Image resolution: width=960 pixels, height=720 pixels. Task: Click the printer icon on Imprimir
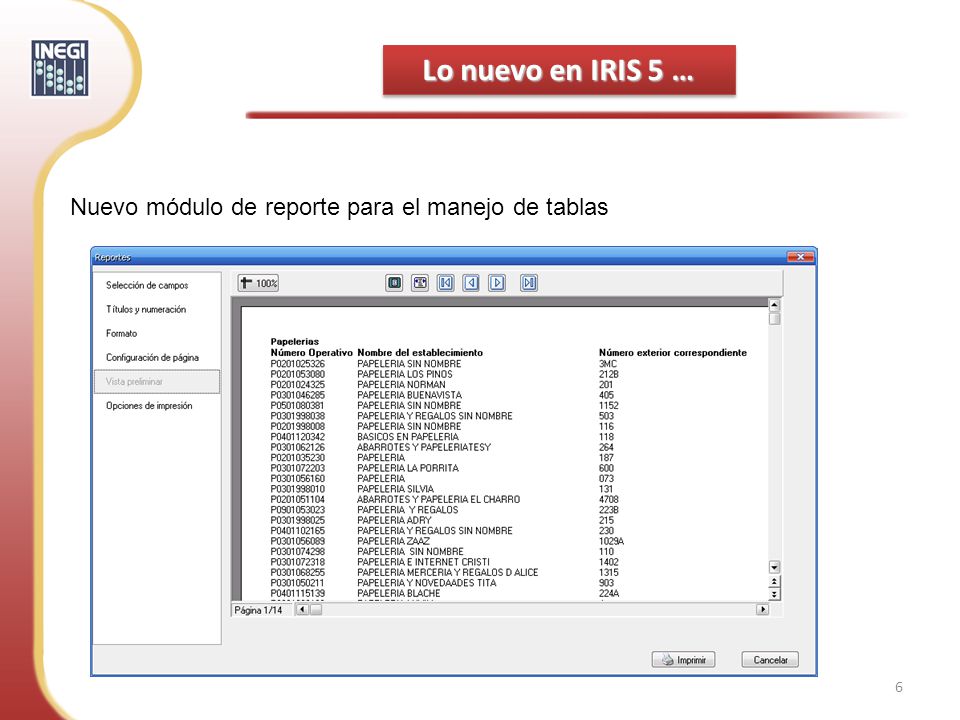tap(667, 660)
